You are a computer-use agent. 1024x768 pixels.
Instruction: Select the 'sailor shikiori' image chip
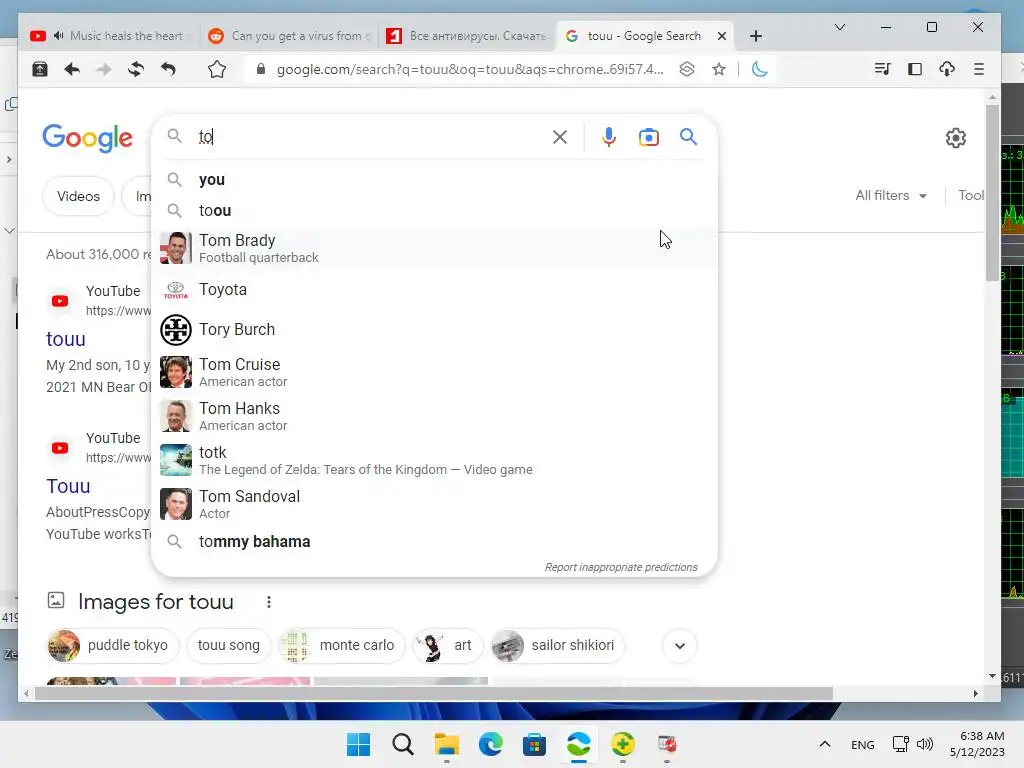click(x=557, y=645)
